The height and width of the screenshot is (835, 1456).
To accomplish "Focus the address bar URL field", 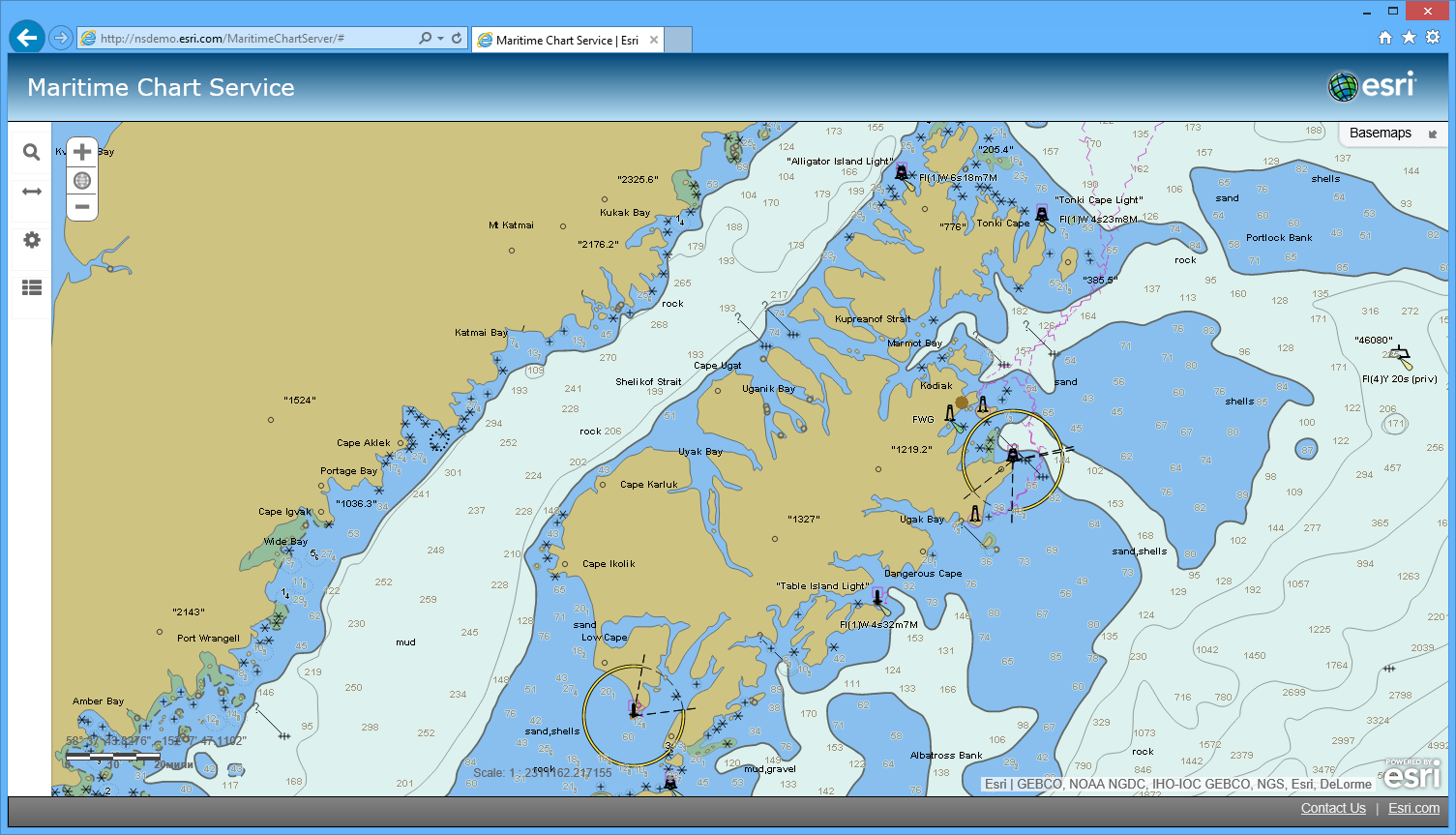I will tap(247, 39).
